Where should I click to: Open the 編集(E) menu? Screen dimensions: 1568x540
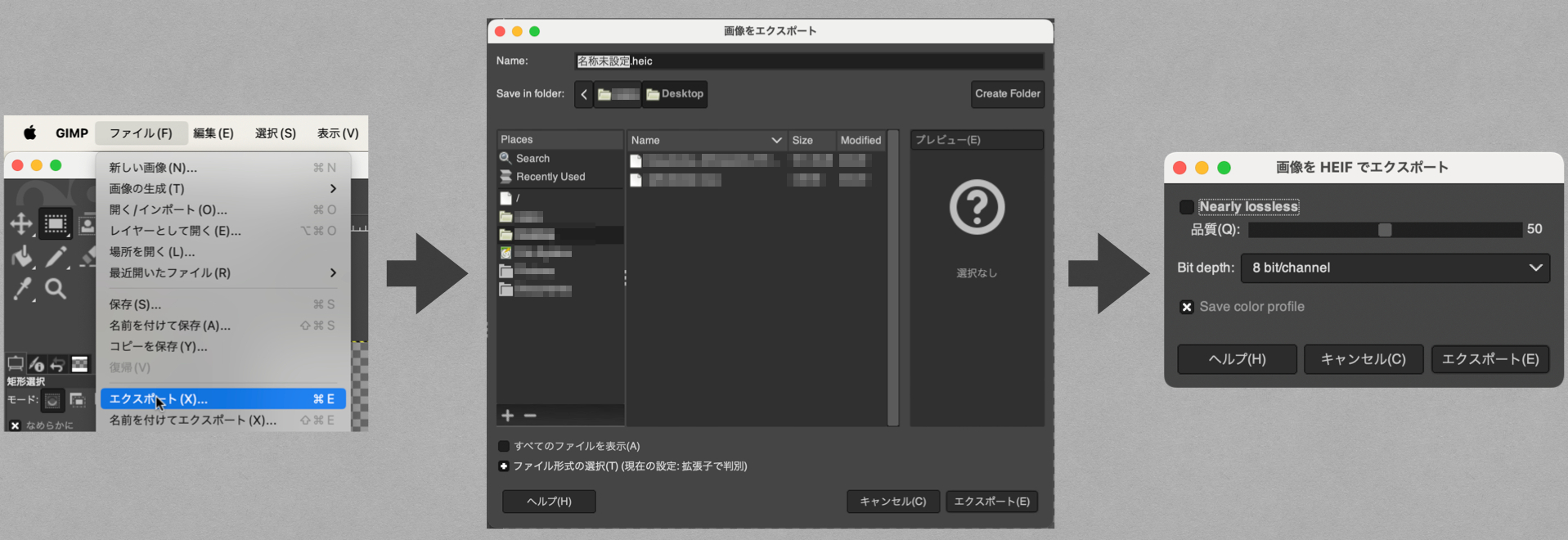[213, 133]
